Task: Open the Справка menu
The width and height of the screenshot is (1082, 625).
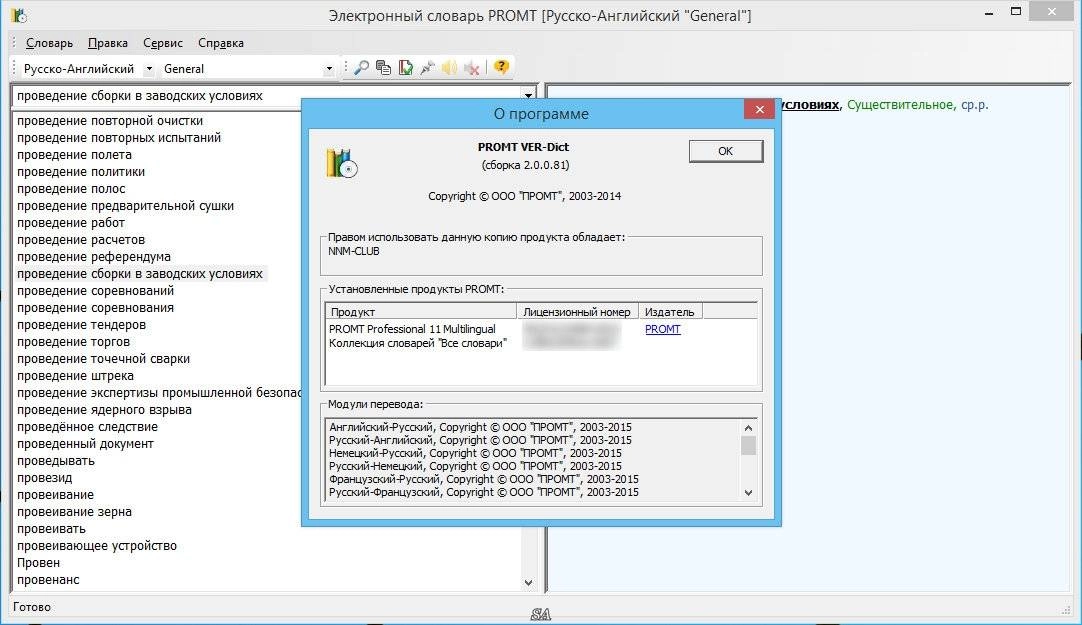Action: click(x=221, y=43)
